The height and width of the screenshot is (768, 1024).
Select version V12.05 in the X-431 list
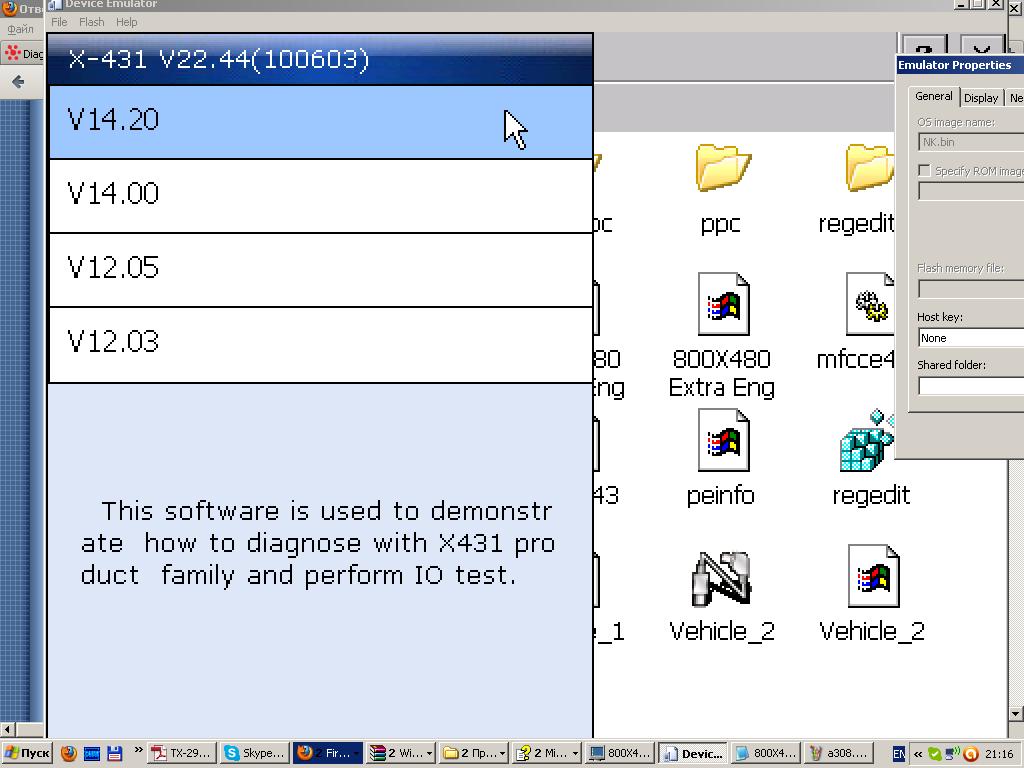pos(321,270)
